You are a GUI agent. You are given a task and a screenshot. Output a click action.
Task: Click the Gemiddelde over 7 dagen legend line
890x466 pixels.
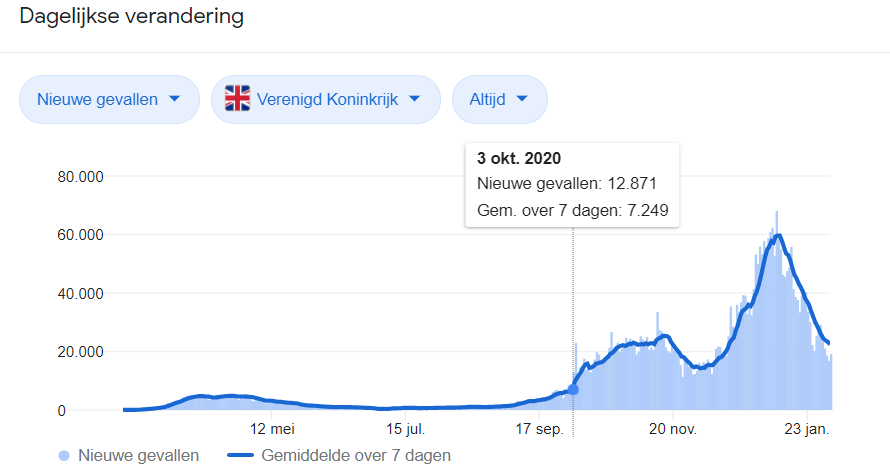pos(240,455)
